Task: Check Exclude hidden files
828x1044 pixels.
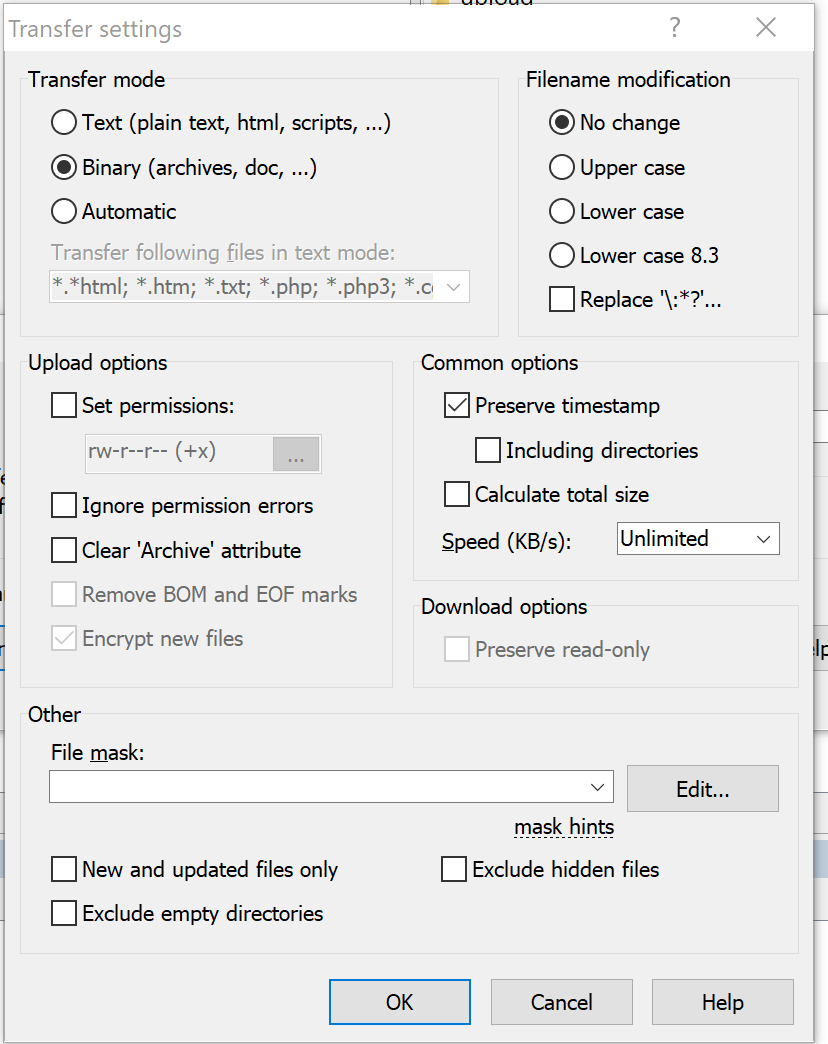Action: [x=454, y=870]
